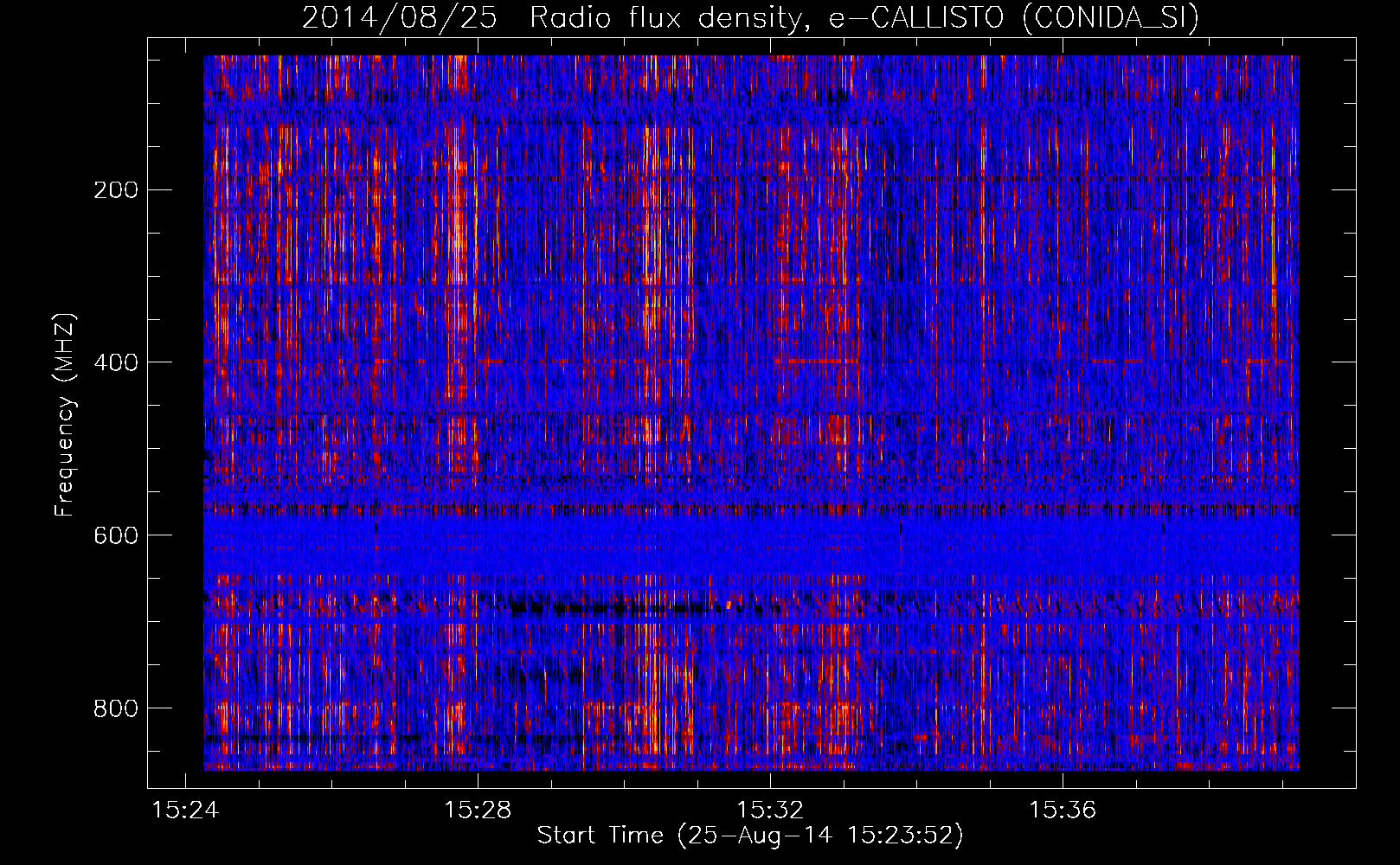Viewport: 1400px width, 865px height.
Task: Click the 200 frequency tick label
Action: (116, 190)
